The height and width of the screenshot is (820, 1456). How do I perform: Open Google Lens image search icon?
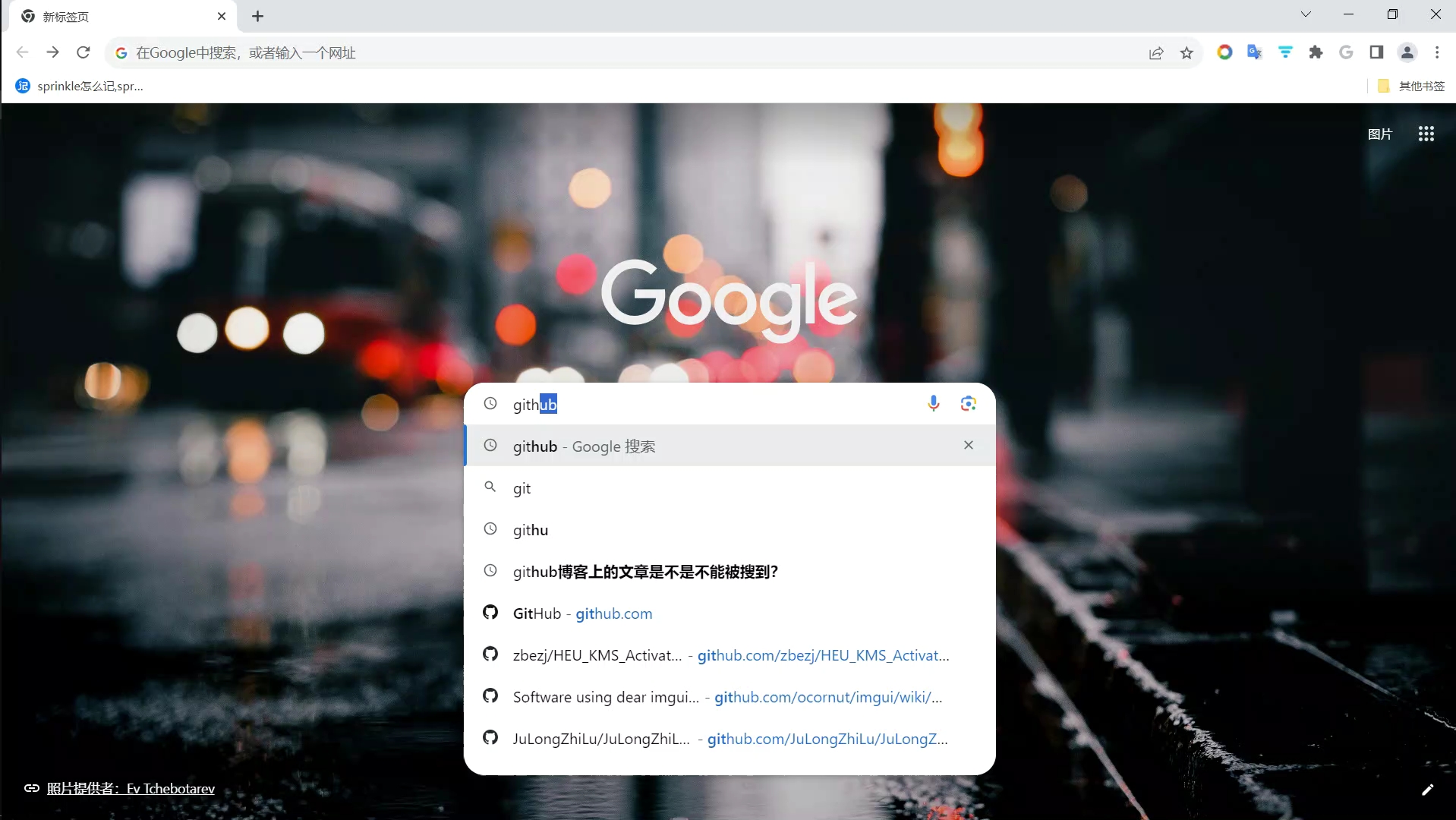point(968,403)
